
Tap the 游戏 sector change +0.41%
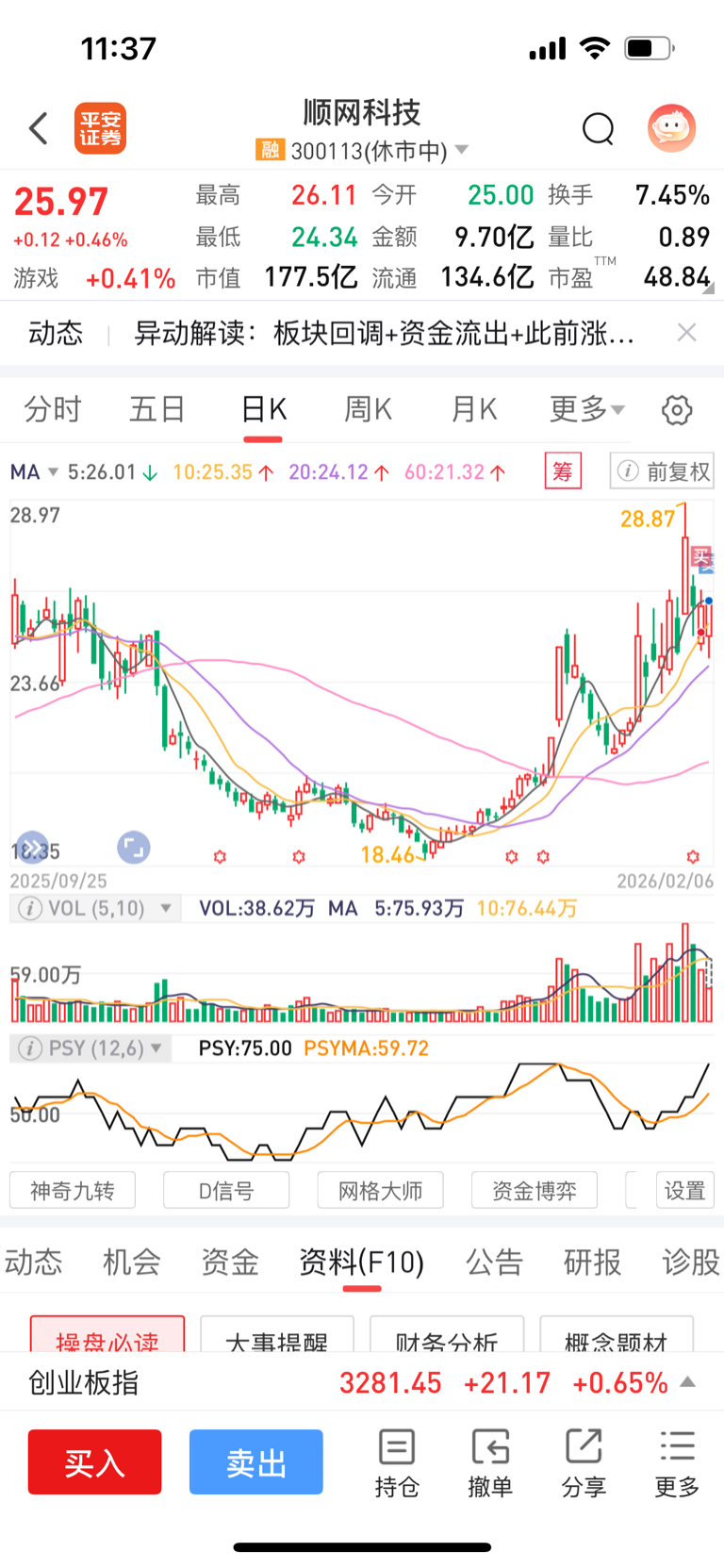(131, 279)
